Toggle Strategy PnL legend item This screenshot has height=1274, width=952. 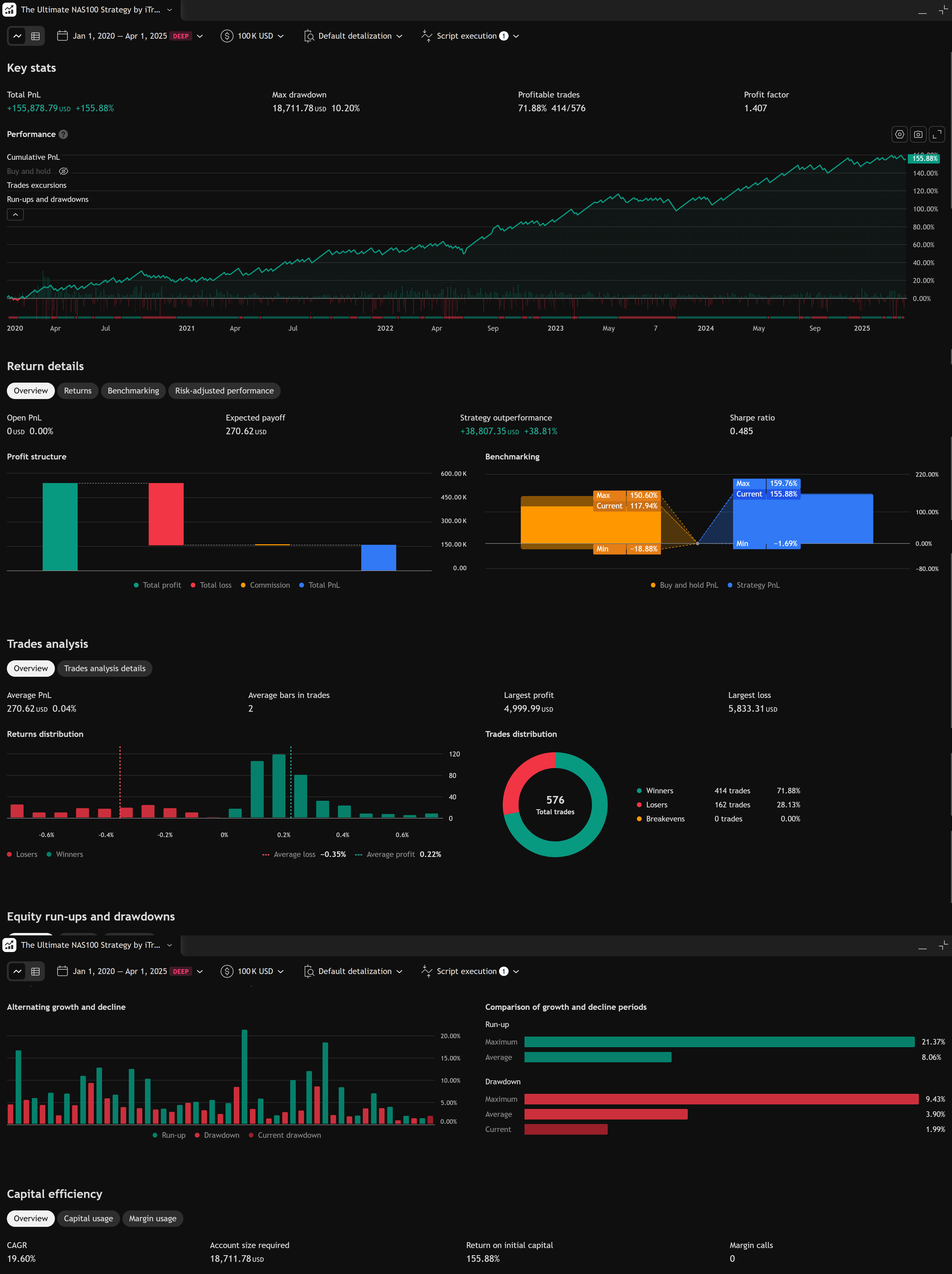click(753, 585)
